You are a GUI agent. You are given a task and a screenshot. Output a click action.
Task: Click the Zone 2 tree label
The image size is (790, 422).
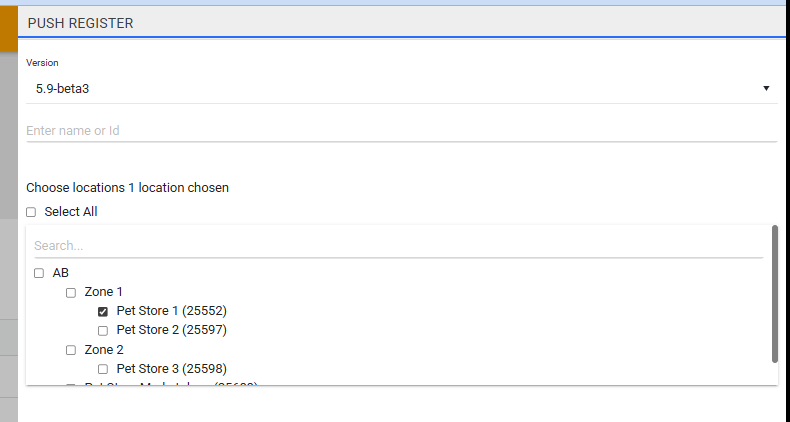104,350
